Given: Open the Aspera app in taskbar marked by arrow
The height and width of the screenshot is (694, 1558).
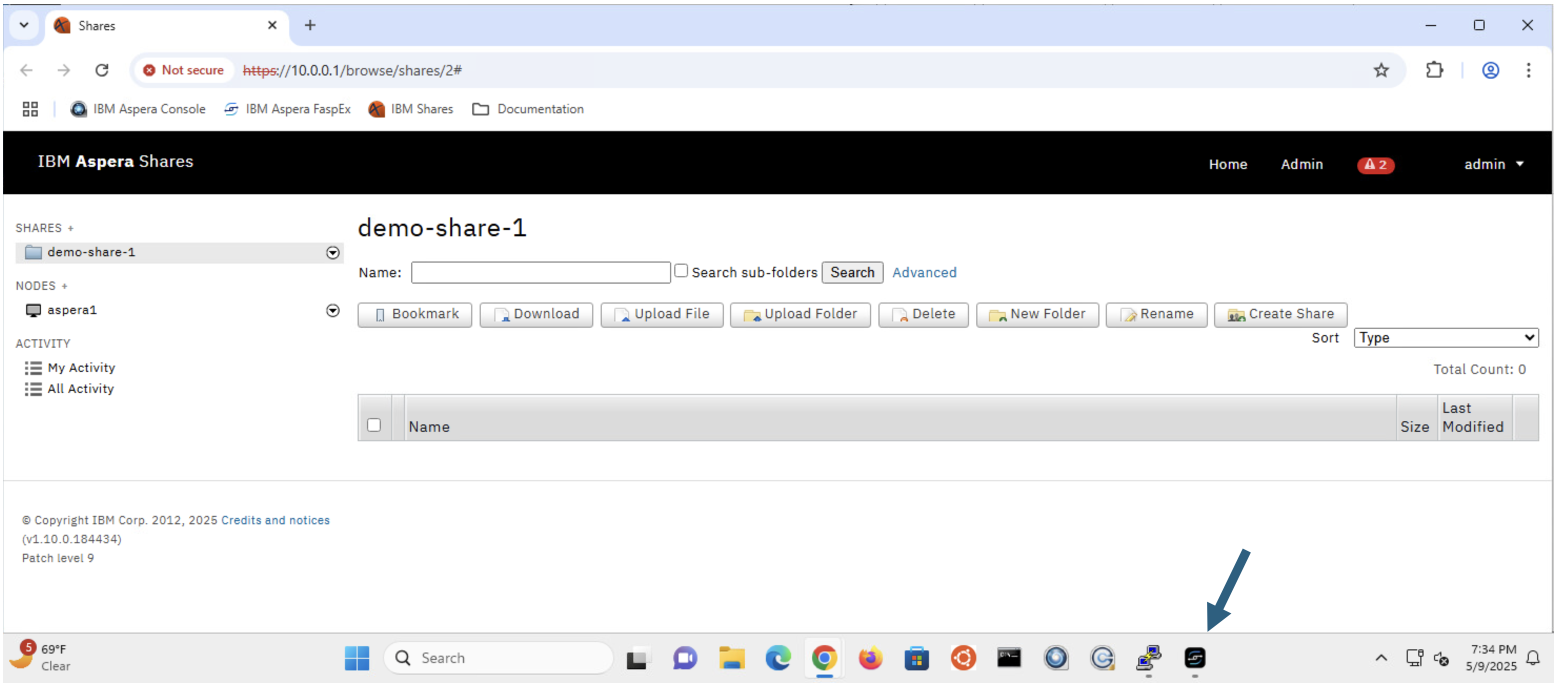Looking at the screenshot, I should coord(1195,658).
